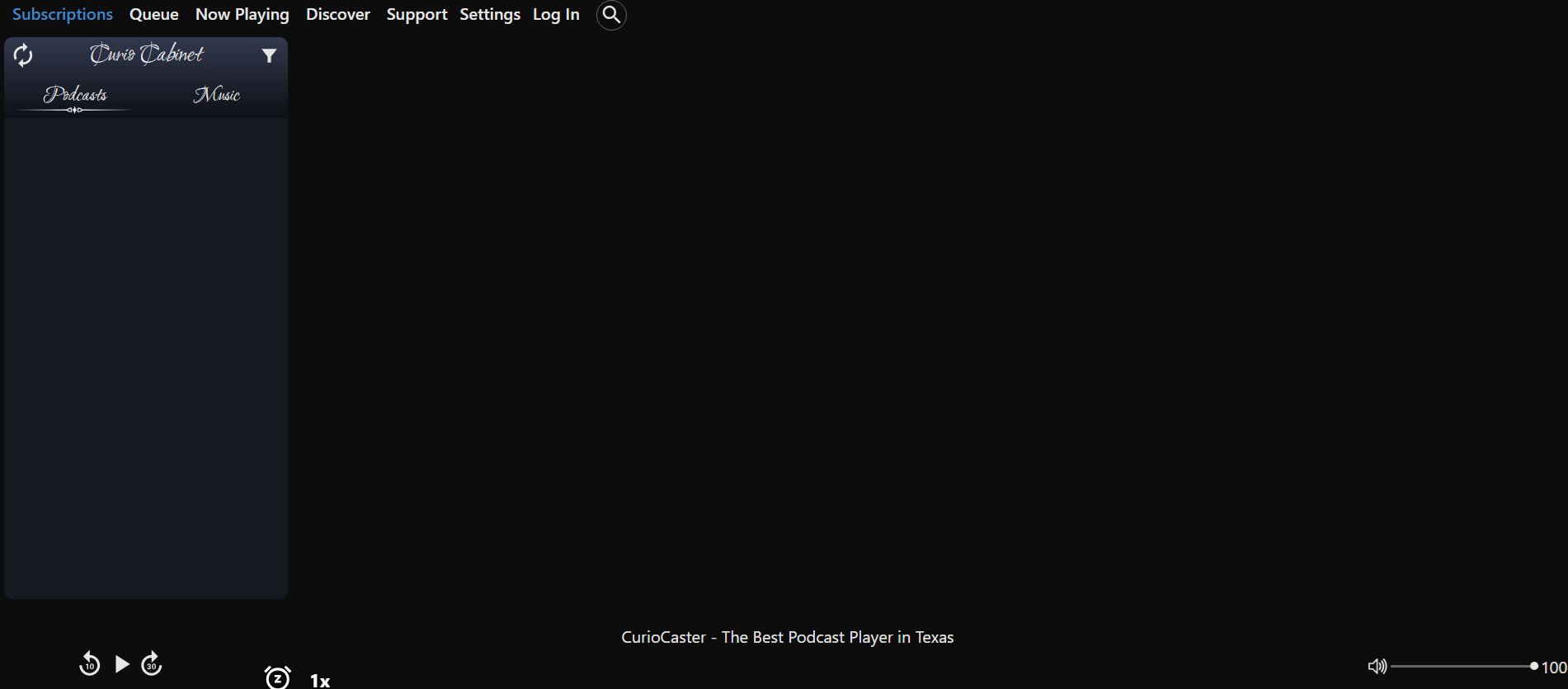Switch to the Podcasts tab
The width and height of the screenshot is (1568, 689).
[x=75, y=95]
